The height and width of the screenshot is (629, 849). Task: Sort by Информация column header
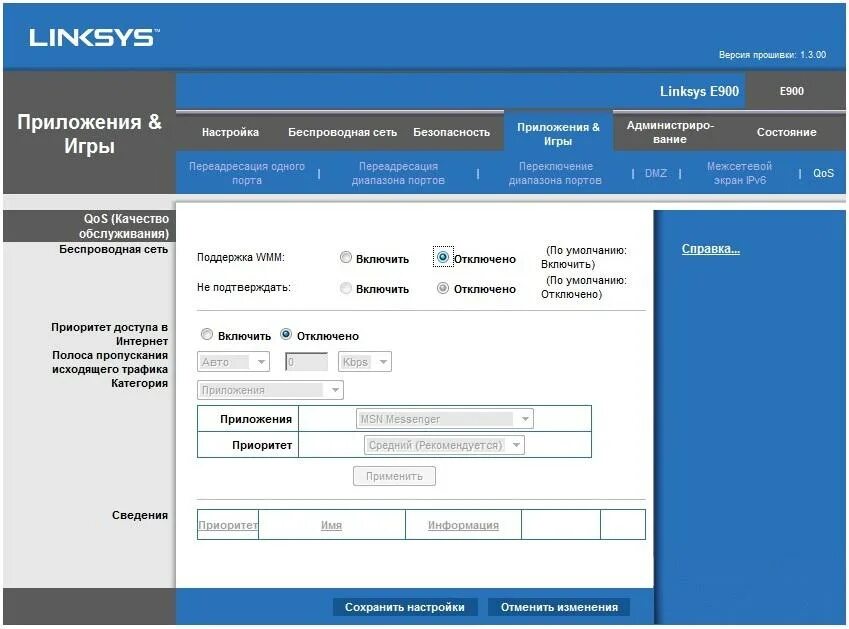tap(463, 525)
